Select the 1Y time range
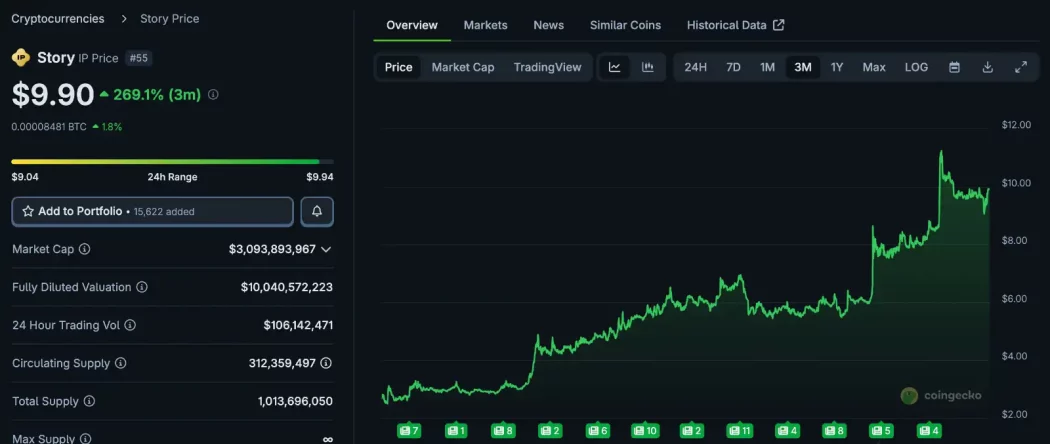This screenshot has height=444, width=1050. (837, 67)
